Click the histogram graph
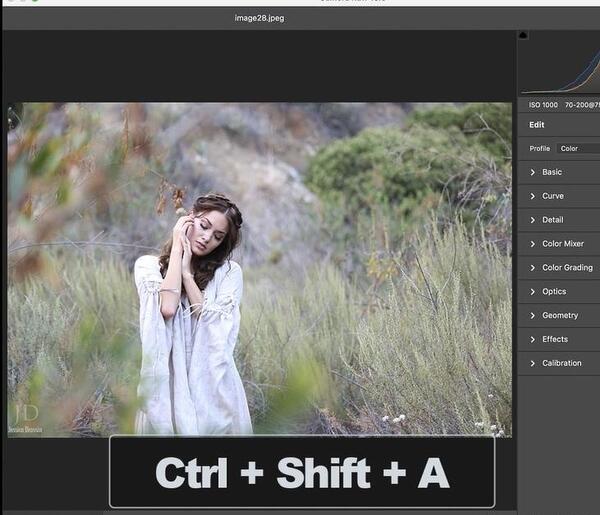 pyautogui.click(x=561, y=65)
